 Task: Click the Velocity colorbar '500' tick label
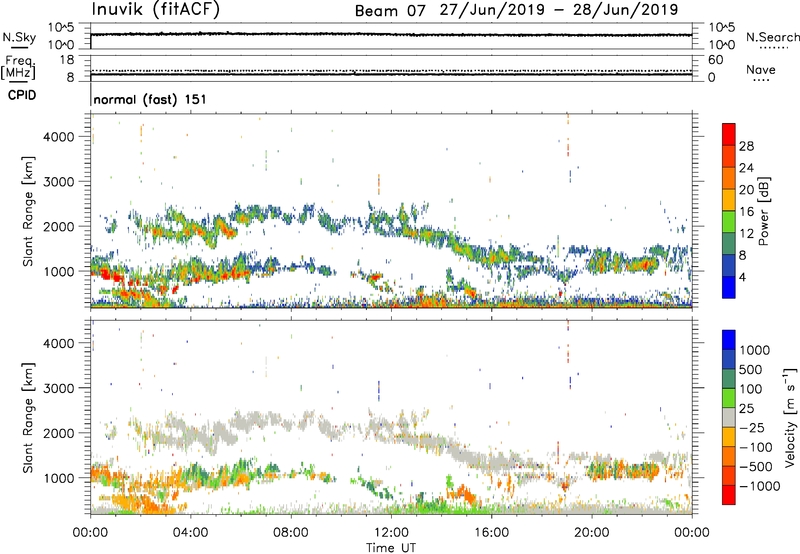753,369
